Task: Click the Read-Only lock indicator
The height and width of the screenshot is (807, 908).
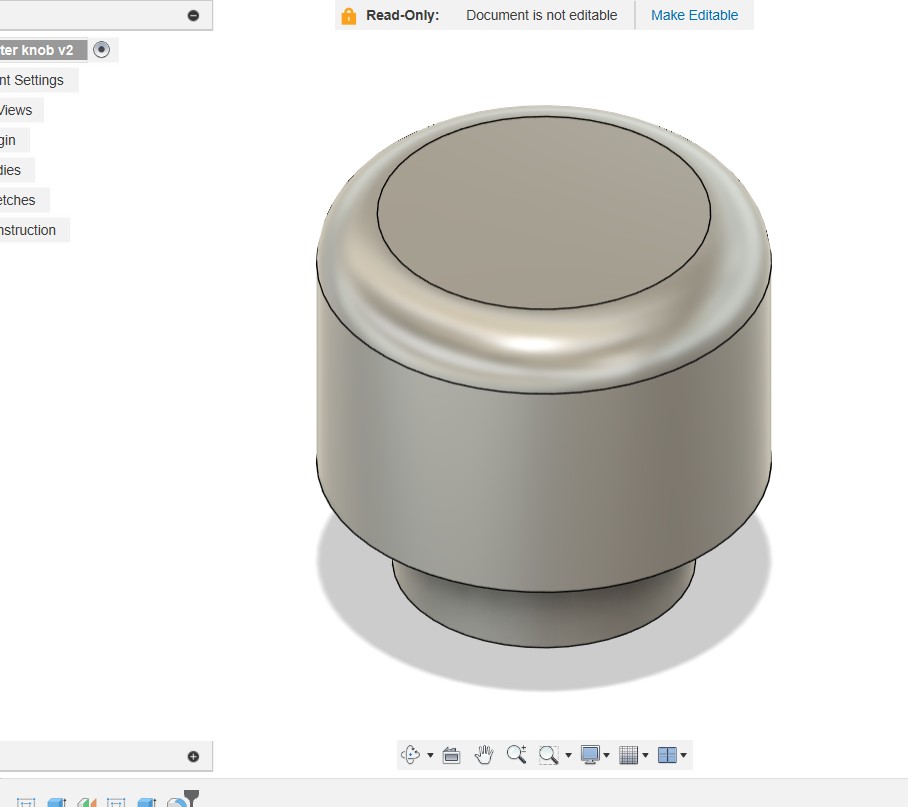Action: point(348,15)
